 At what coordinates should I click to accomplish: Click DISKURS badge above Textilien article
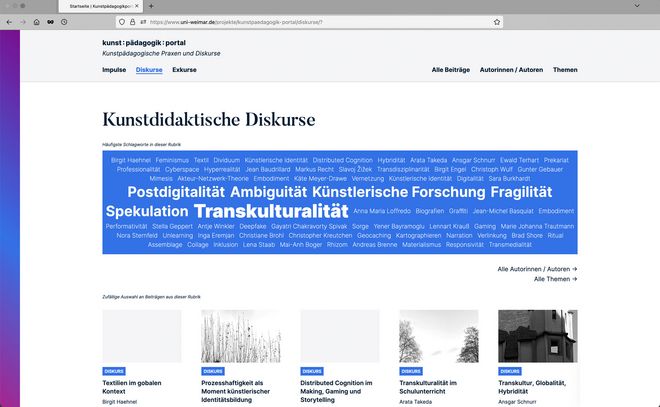pyautogui.click(x=114, y=371)
